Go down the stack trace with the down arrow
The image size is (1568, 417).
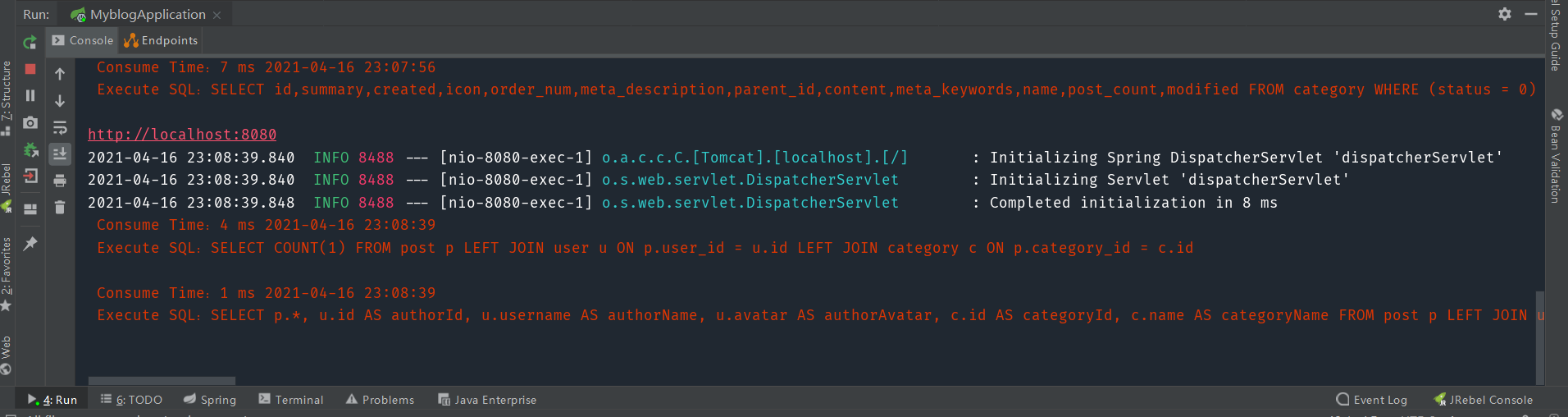(60, 101)
